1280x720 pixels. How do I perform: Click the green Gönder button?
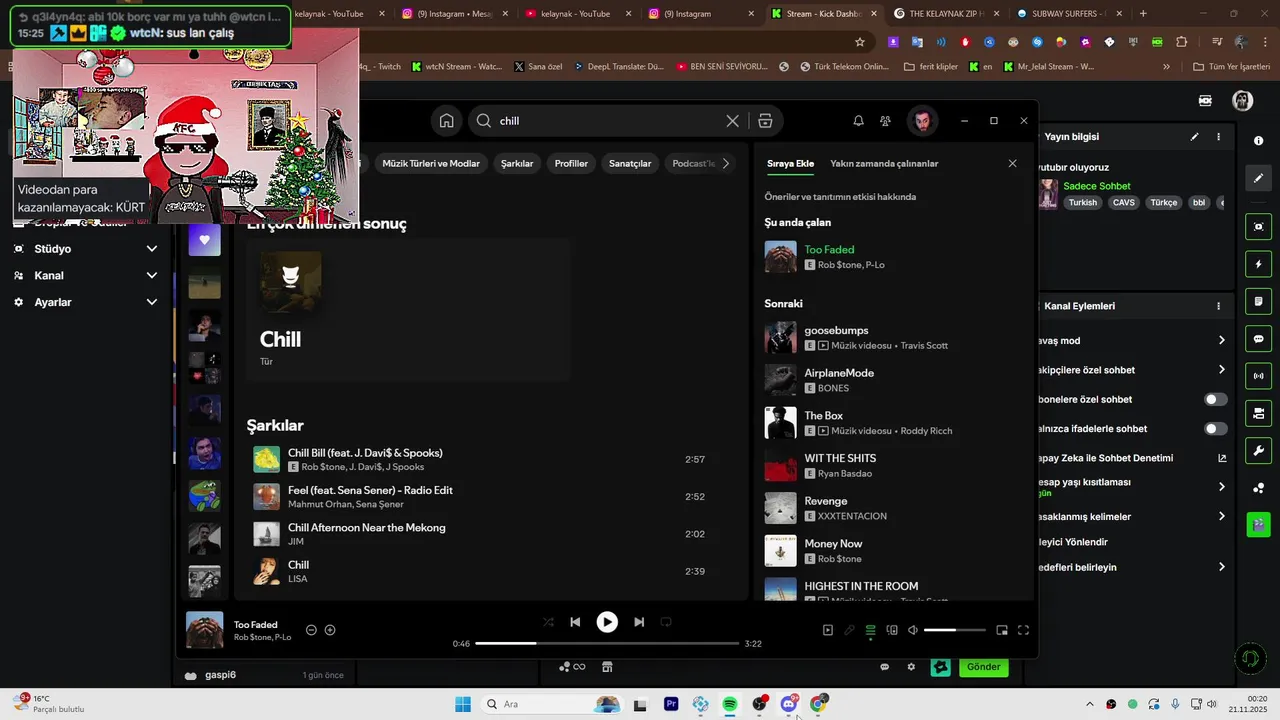pyautogui.click(x=983, y=667)
